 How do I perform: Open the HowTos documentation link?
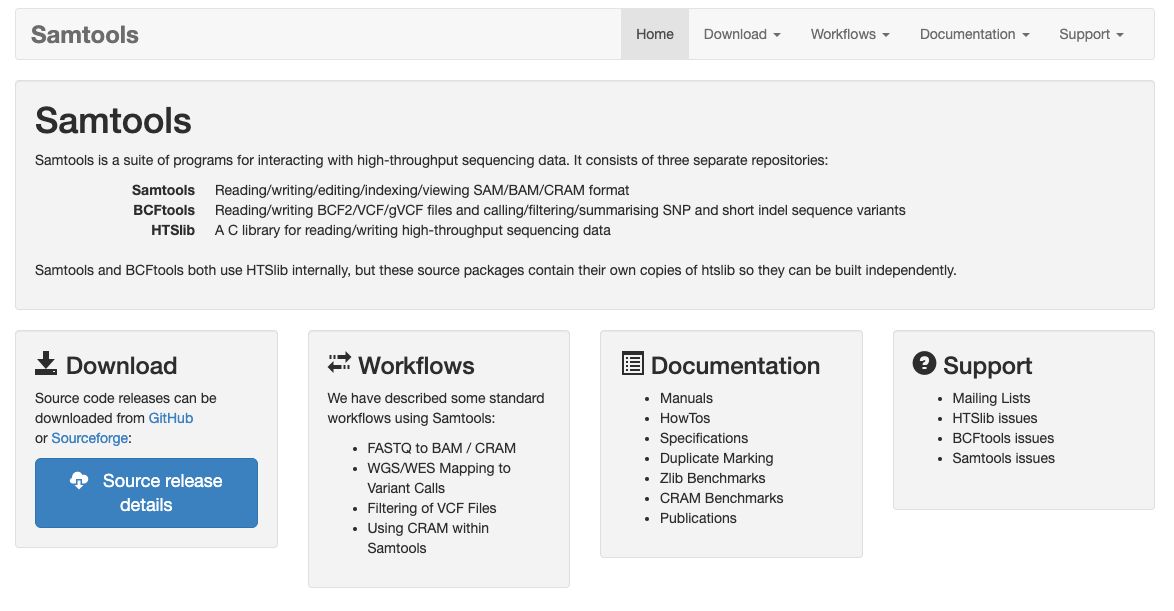tap(684, 418)
